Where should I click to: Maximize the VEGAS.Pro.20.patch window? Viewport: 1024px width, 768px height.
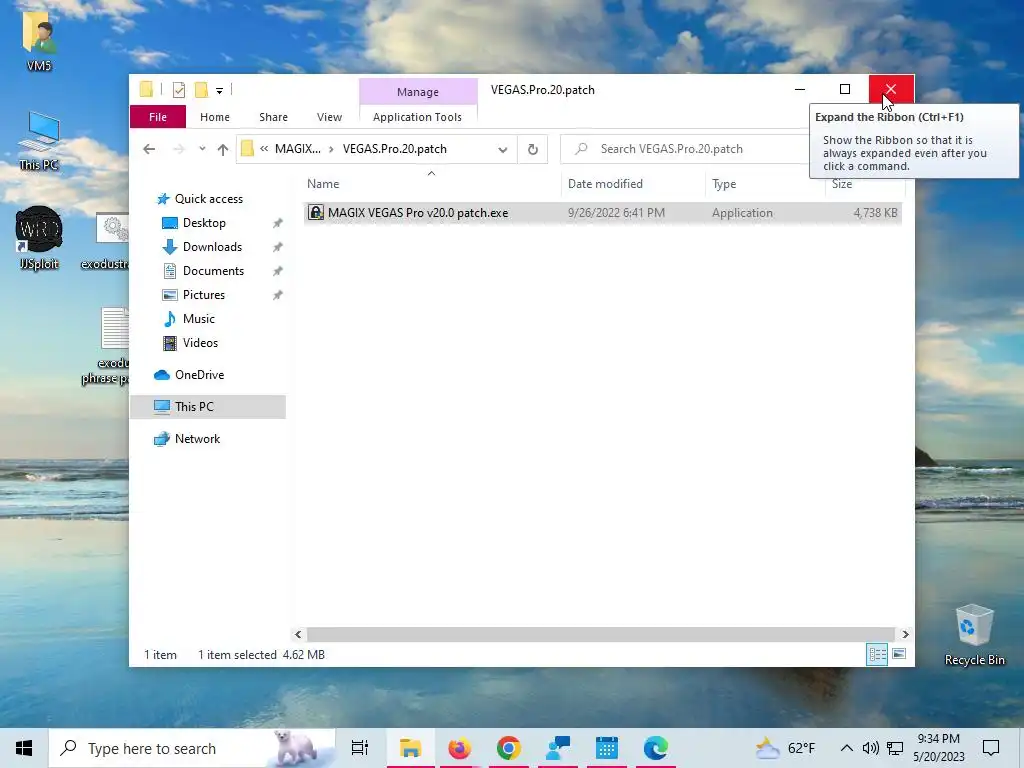(844, 89)
